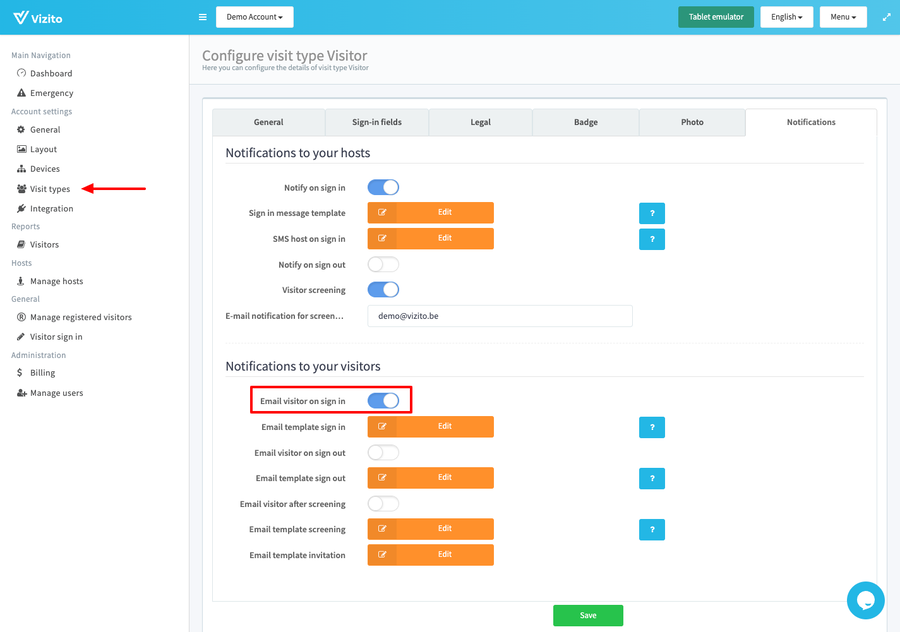Click the fullscreen expand icon
Image resolution: width=900 pixels, height=632 pixels.
[886, 17]
